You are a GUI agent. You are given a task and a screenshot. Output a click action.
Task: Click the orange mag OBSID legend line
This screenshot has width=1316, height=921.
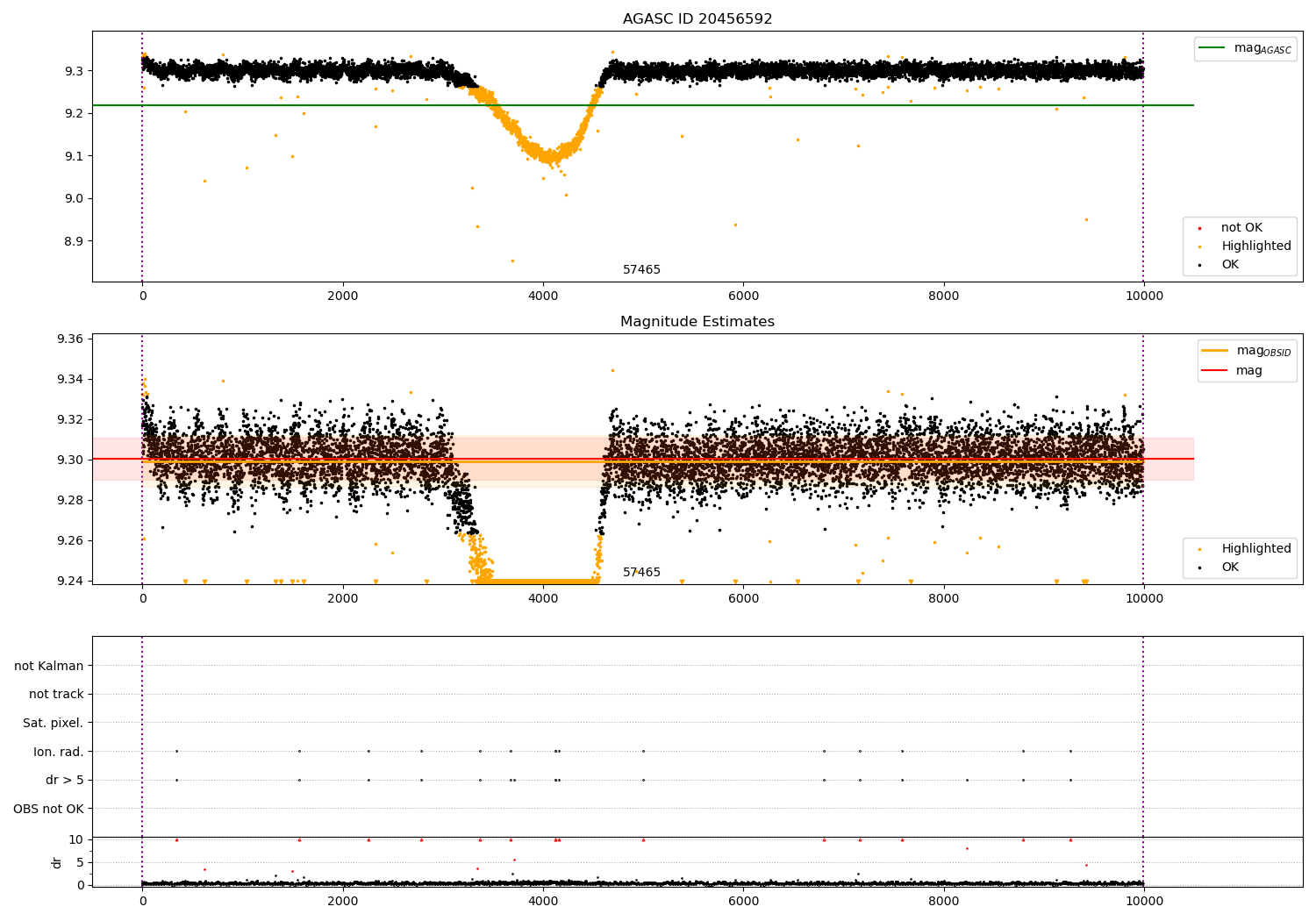[x=1215, y=350]
